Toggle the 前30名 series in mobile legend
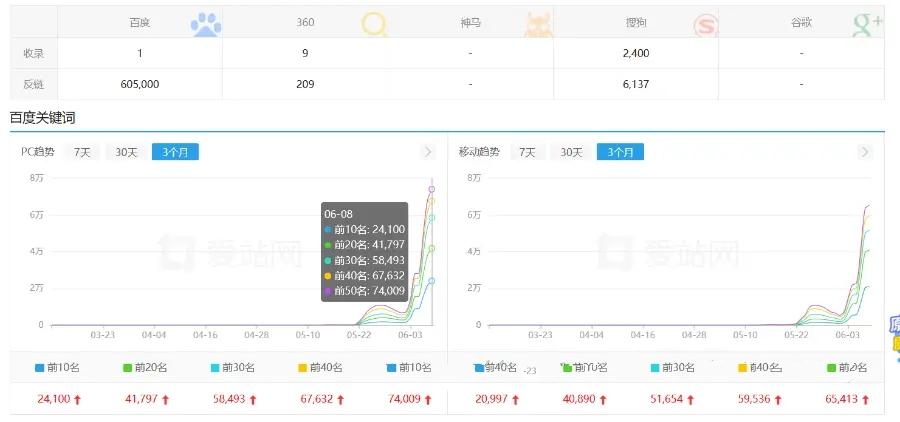The height and width of the screenshot is (422, 900). (673, 367)
